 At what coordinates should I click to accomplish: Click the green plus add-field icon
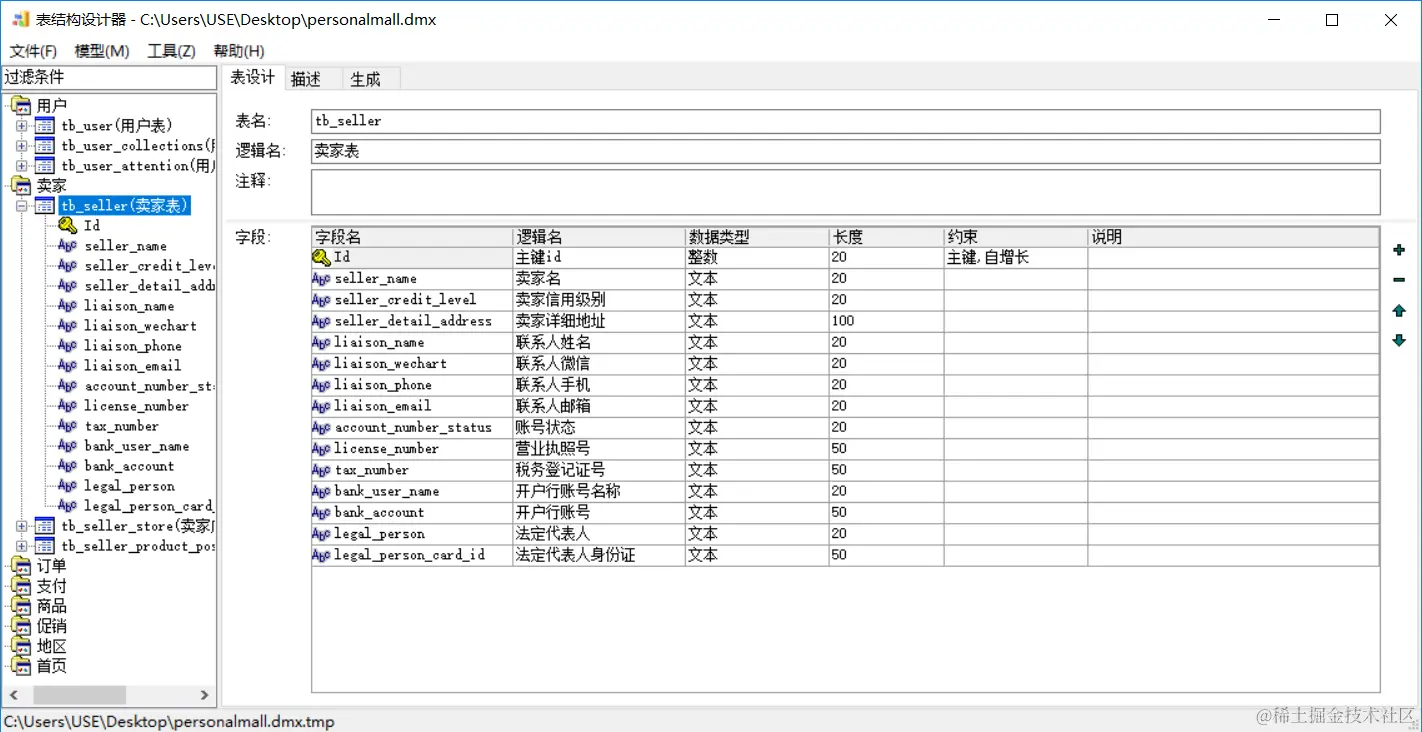1399,250
